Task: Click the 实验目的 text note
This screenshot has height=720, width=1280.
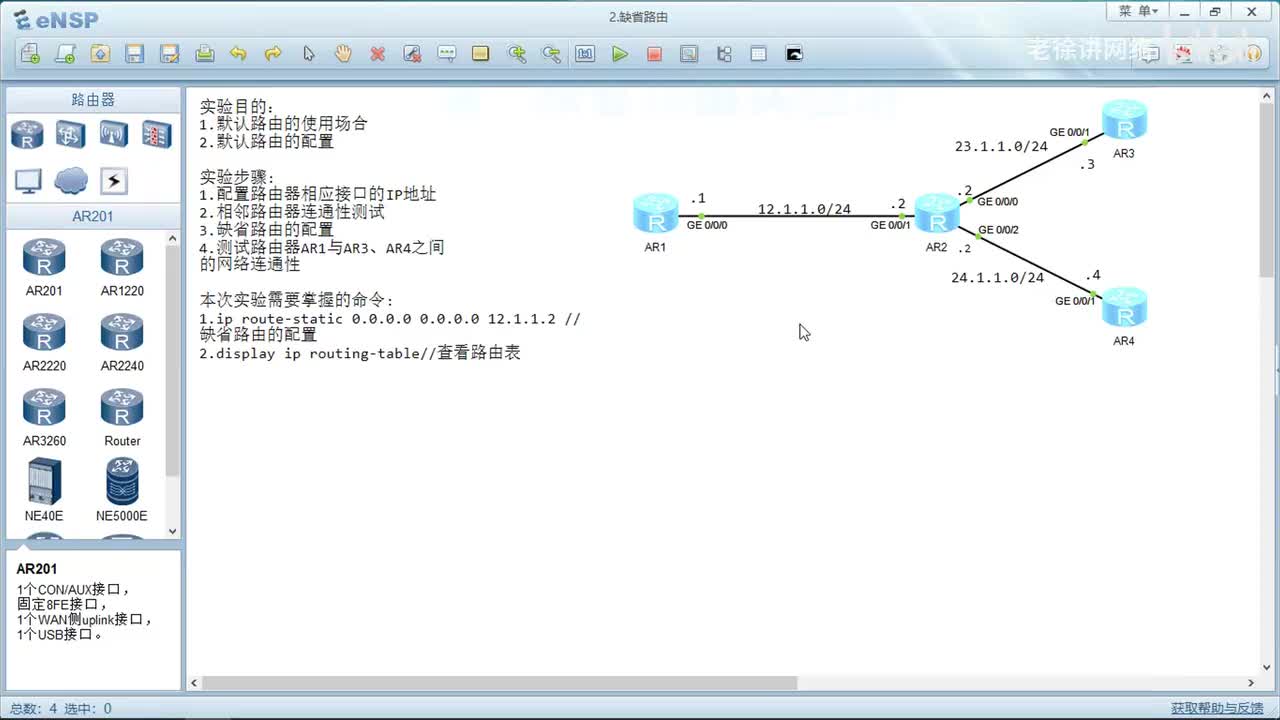Action: coord(237,107)
